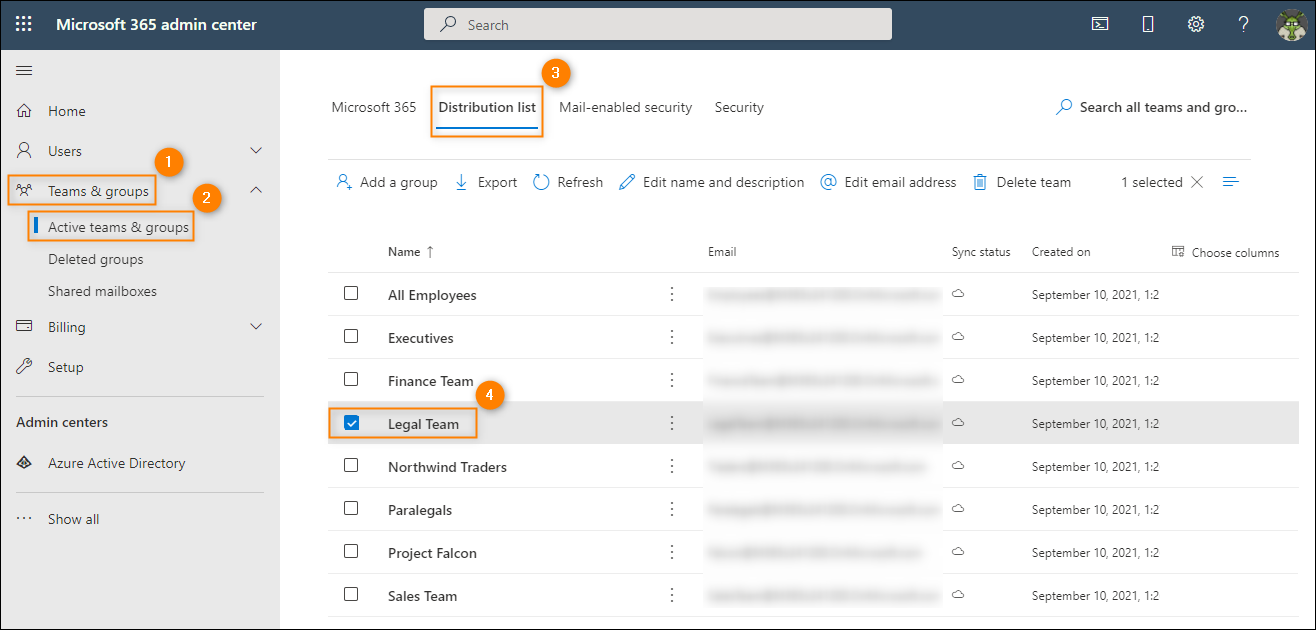
Task: Click the Edit email address button
Action: click(x=888, y=182)
